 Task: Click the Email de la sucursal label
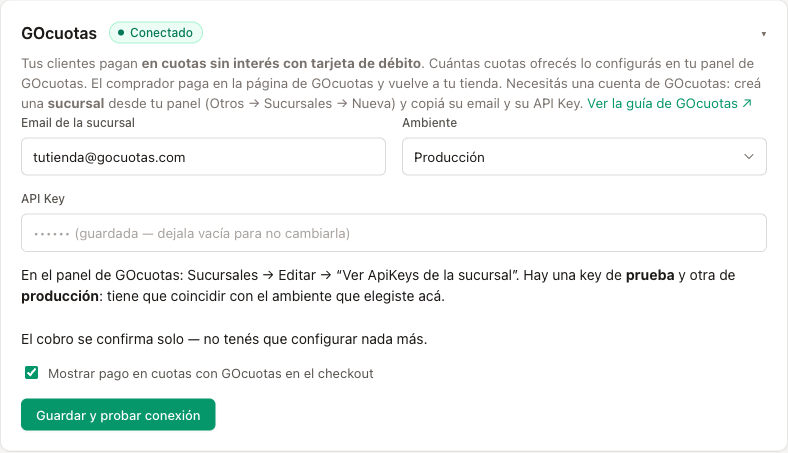[78, 123]
